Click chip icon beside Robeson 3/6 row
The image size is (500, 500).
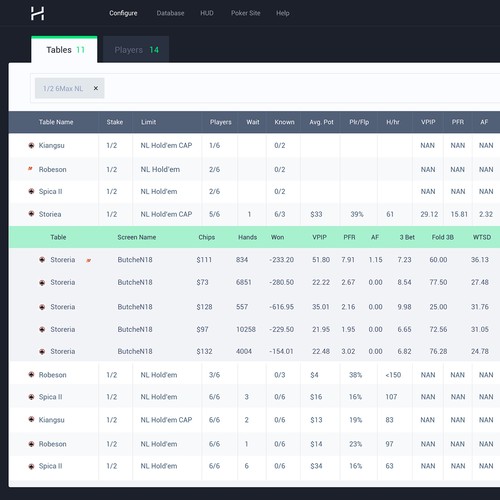(31, 375)
